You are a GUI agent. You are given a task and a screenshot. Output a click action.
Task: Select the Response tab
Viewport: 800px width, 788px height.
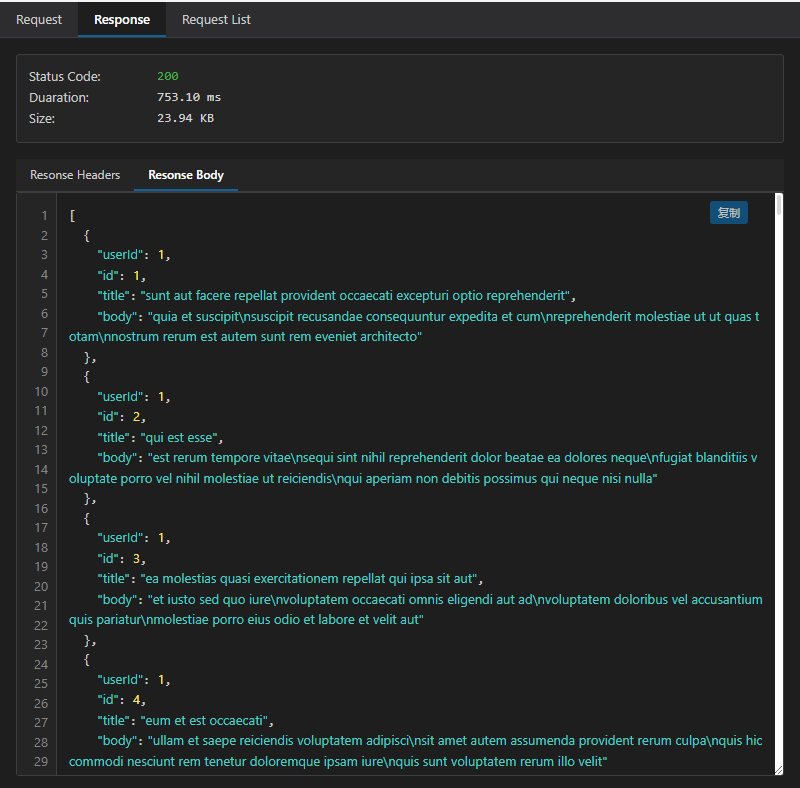tap(122, 20)
